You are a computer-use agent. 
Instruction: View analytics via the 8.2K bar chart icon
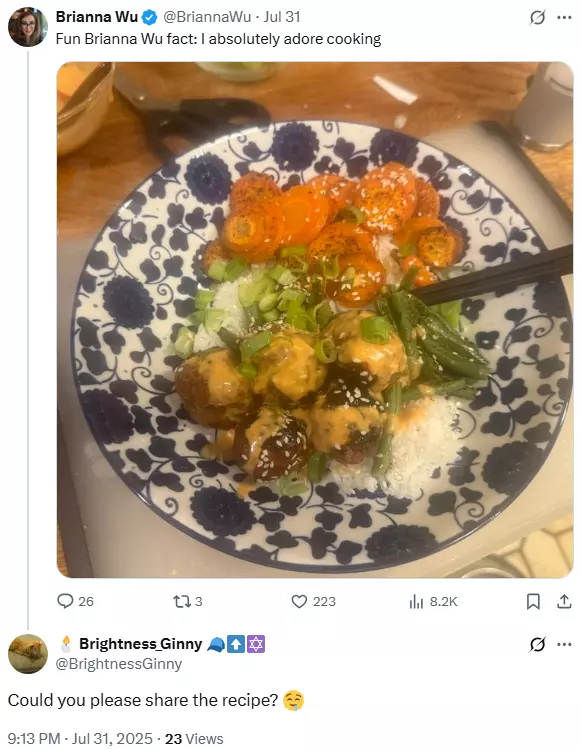click(x=416, y=602)
